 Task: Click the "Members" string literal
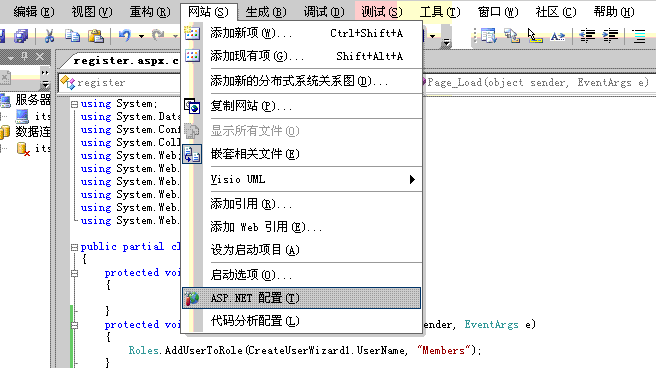tap(444, 350)
